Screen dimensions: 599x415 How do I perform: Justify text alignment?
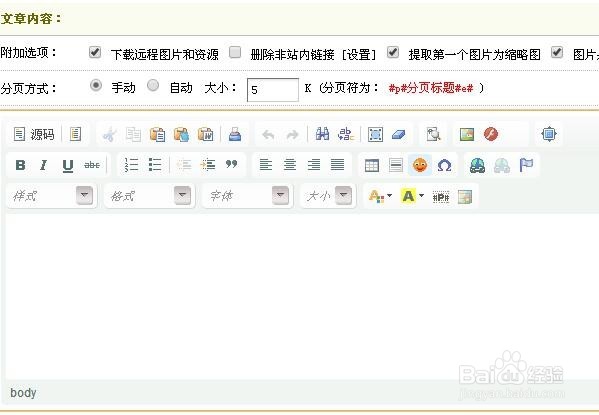tap(337, 165)
